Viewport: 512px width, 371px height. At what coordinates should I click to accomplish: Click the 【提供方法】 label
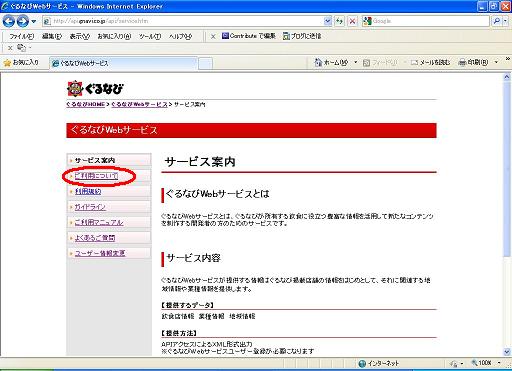179,333
